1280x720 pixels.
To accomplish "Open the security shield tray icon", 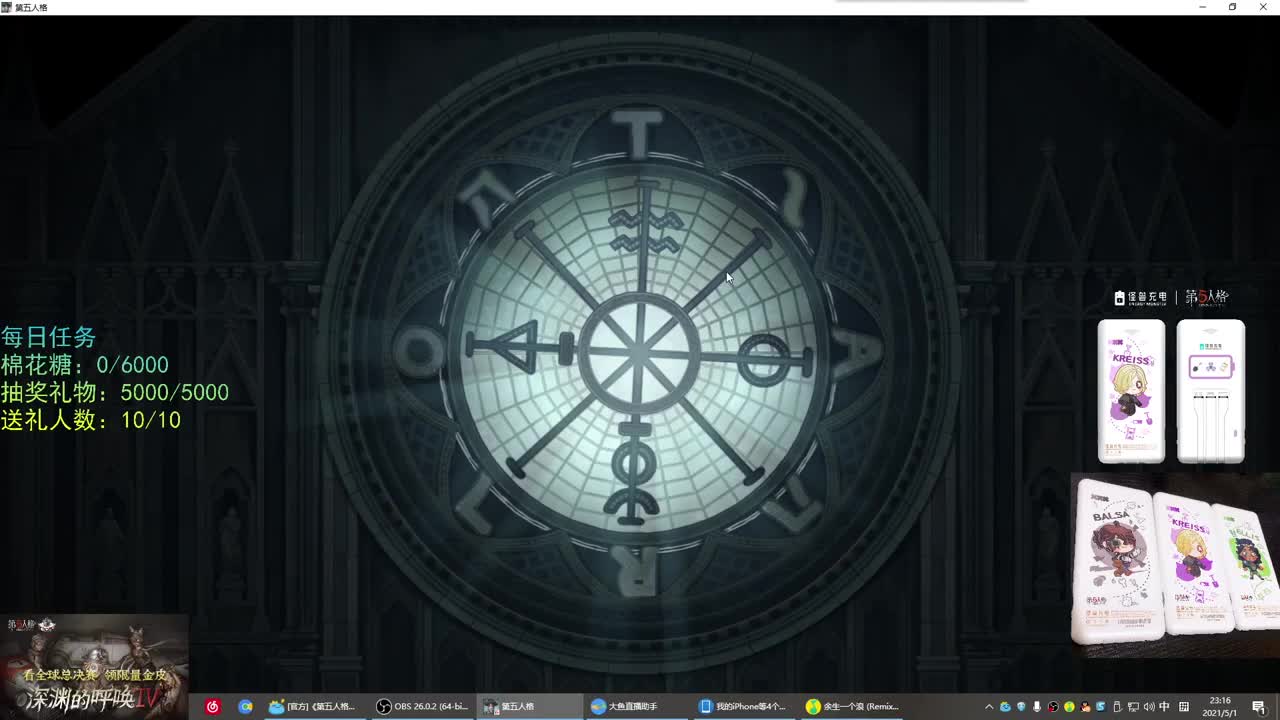I will click(1021, 707).
